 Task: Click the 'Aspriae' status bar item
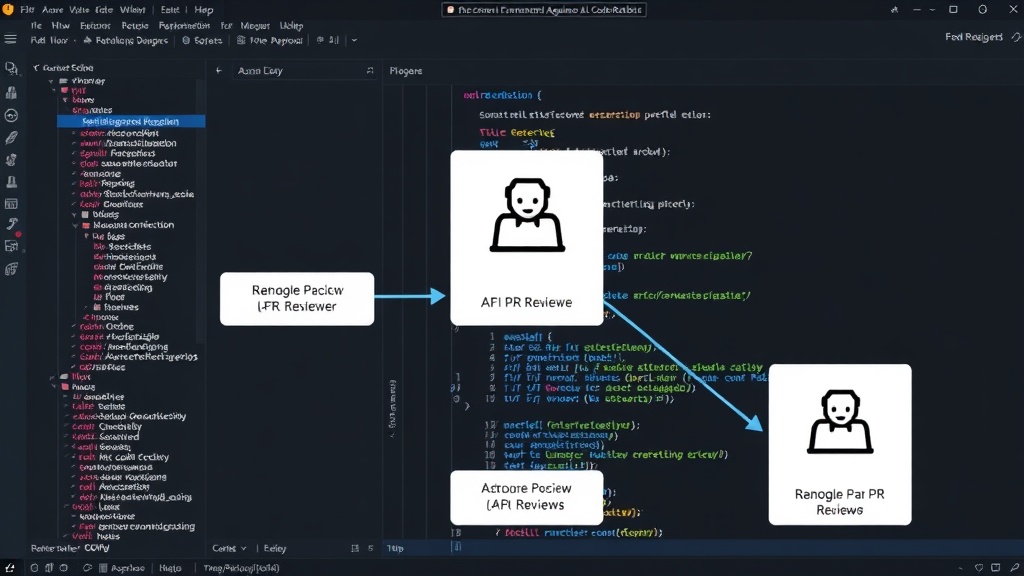click(x=122, y=568)
